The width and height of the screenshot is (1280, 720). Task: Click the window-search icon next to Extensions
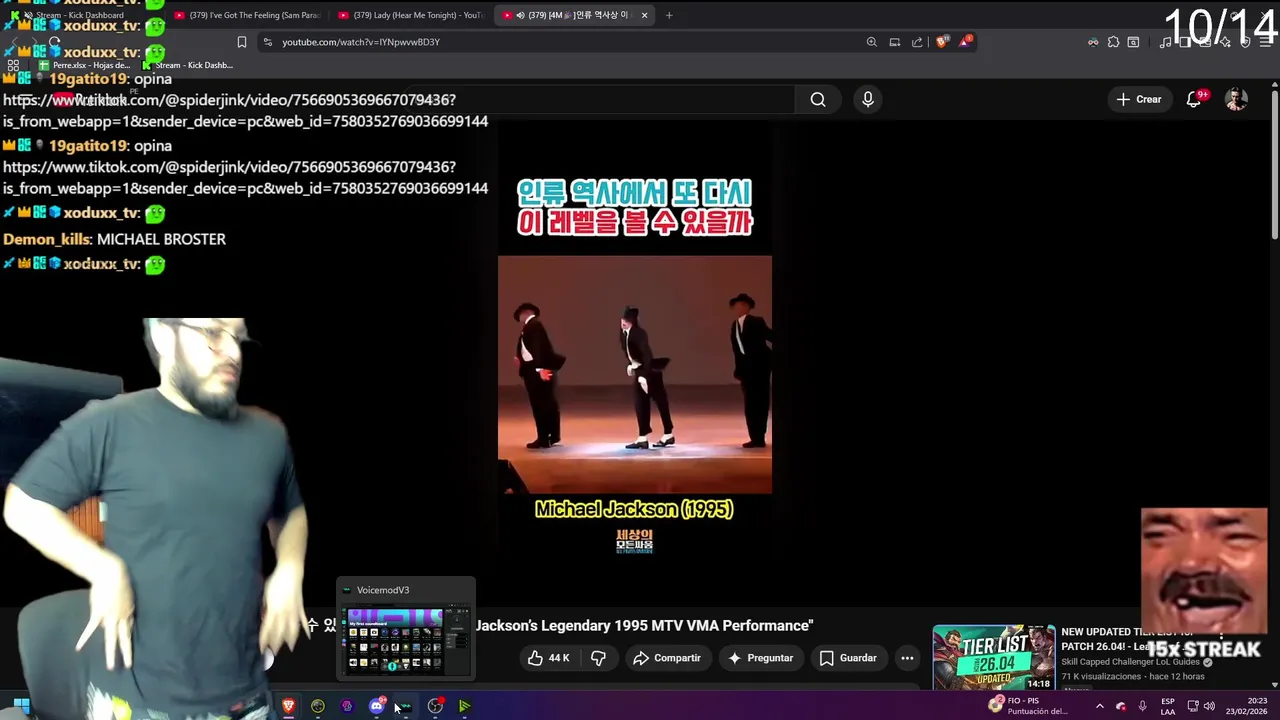1133,42
